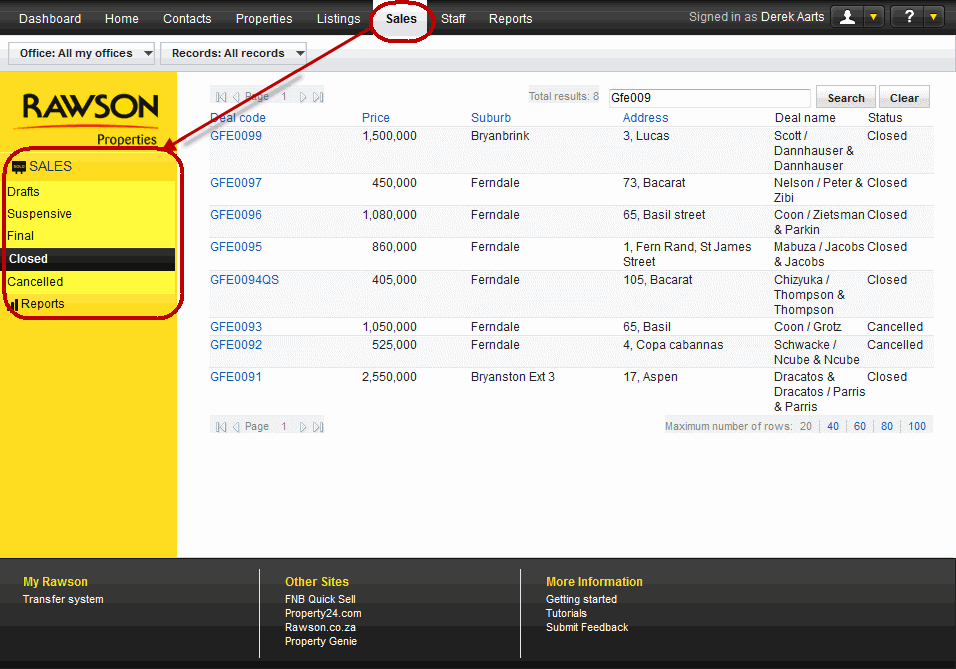
Task: Open the Listings tab in top navigation
Action: 338,19
